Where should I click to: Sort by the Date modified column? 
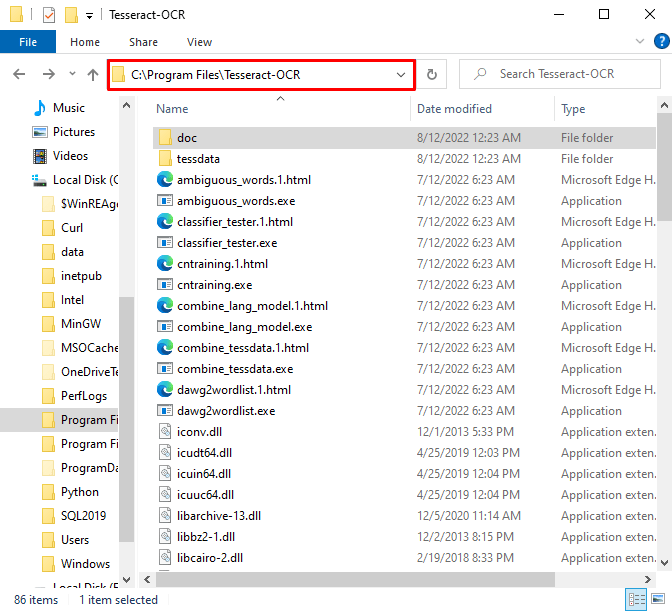tap(454, 109)
